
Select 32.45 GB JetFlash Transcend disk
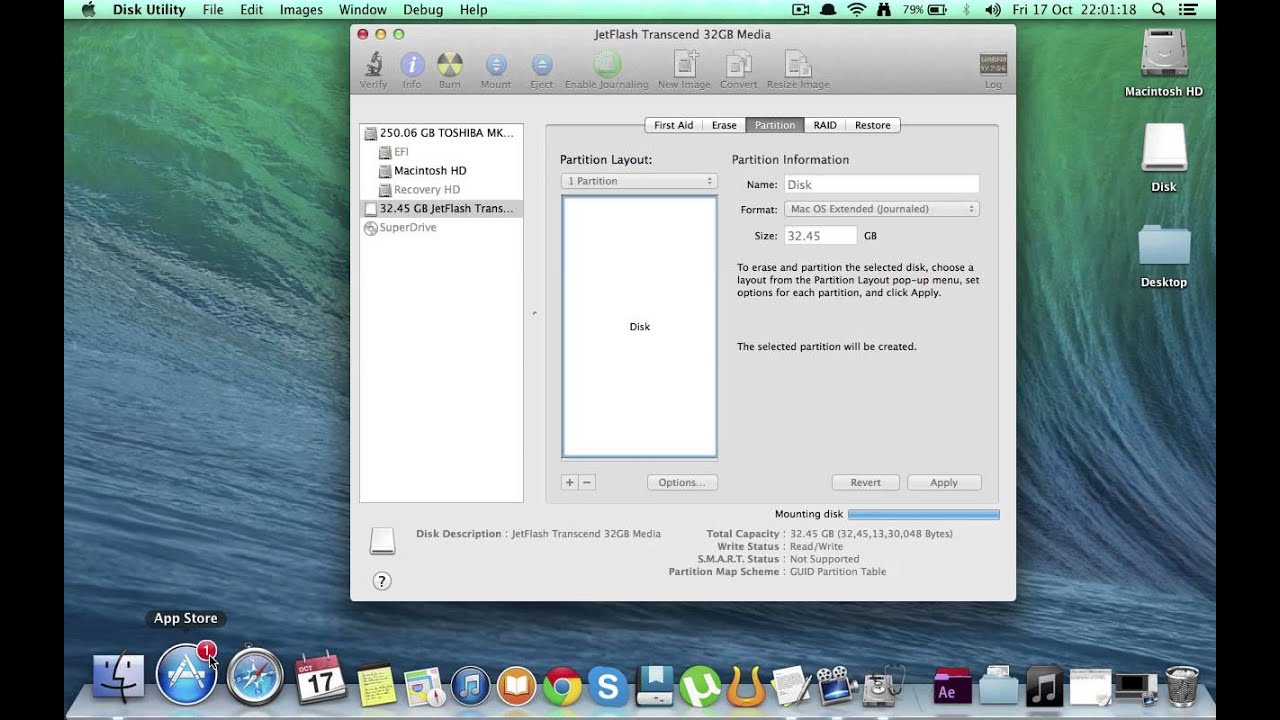(x=441, y=209)
